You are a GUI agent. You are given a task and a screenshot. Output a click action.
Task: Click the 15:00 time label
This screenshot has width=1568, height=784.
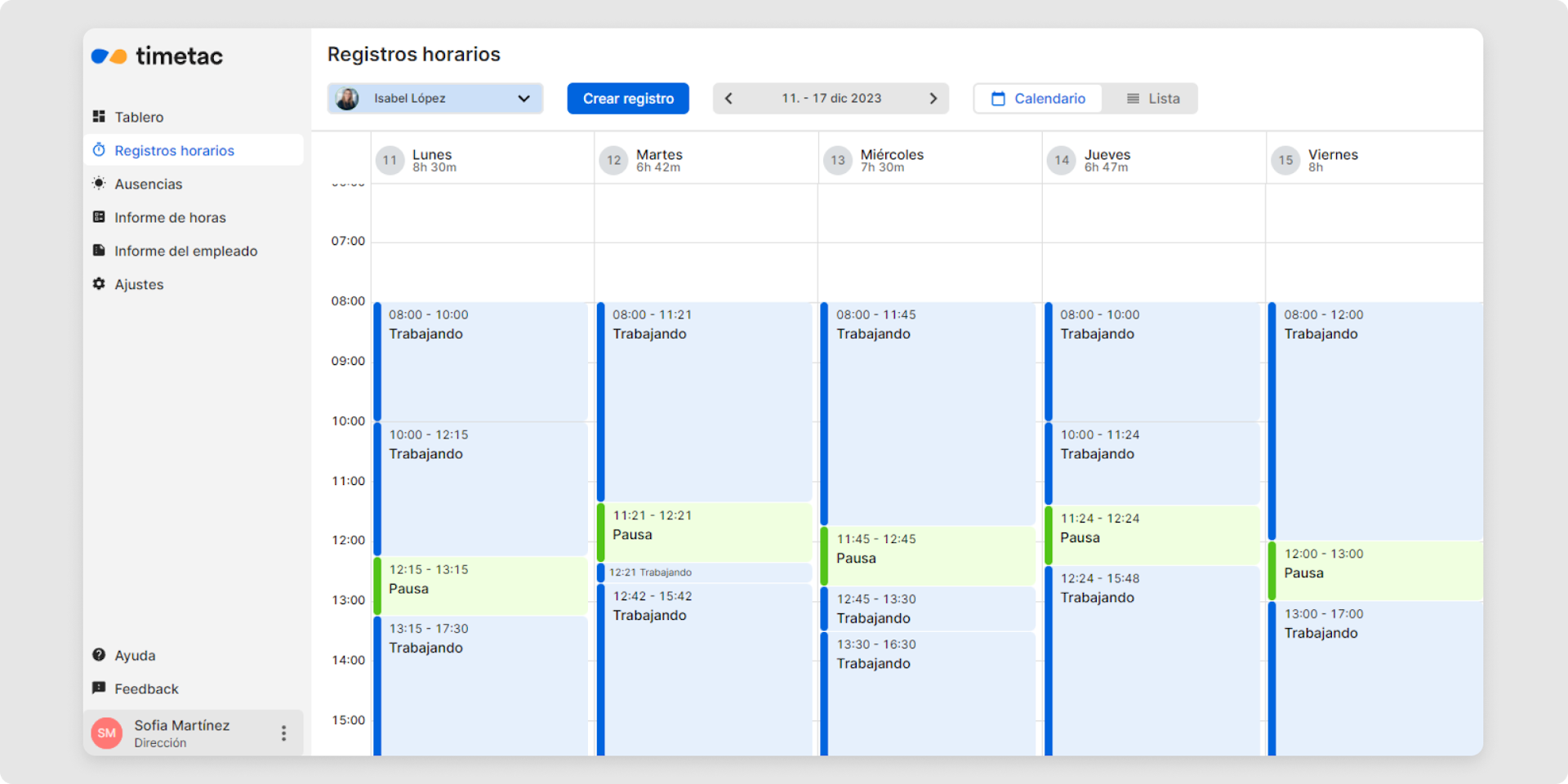coord(348,719)
